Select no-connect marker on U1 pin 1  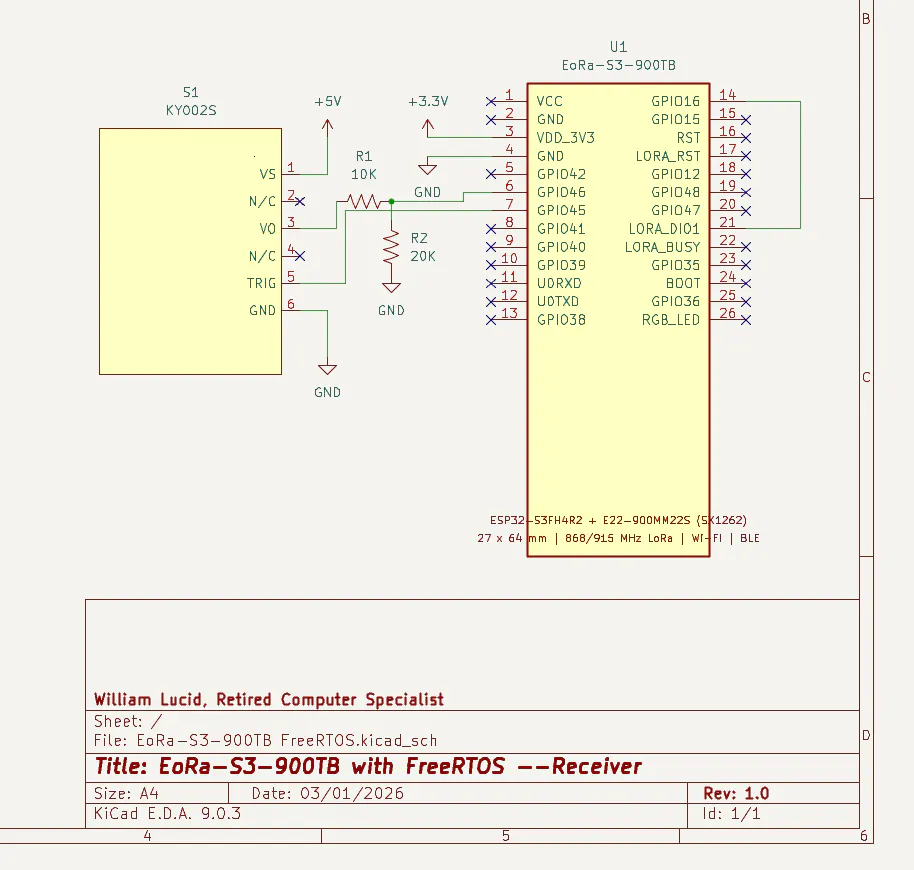point(491,101)
